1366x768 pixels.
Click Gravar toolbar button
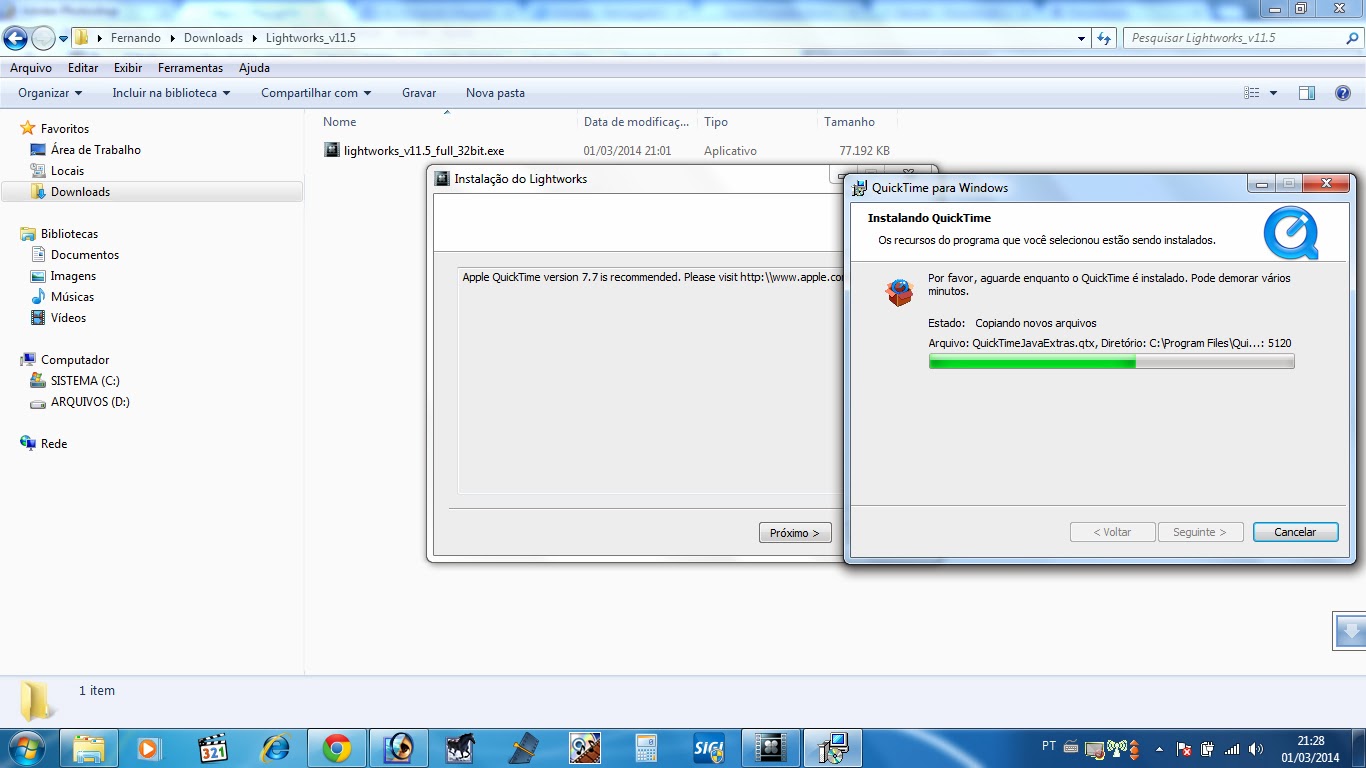pos(419,93)
